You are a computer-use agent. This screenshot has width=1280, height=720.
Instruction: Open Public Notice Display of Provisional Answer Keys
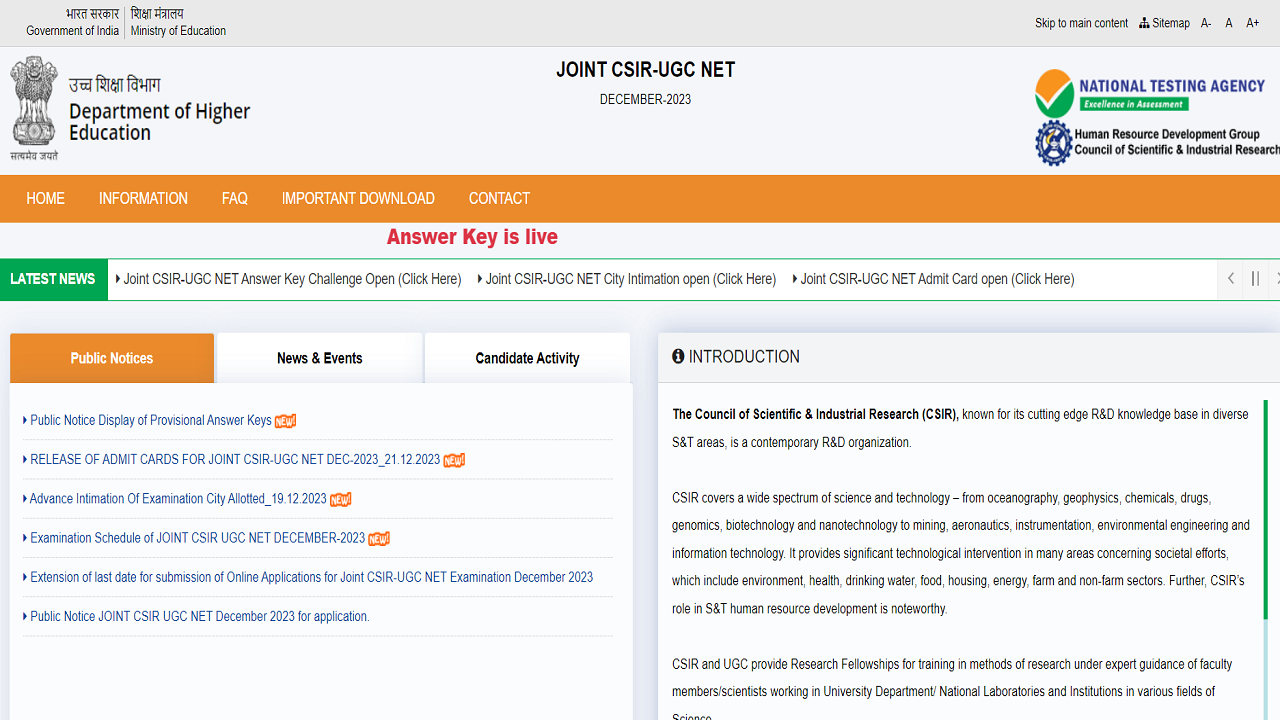point(150,420)
